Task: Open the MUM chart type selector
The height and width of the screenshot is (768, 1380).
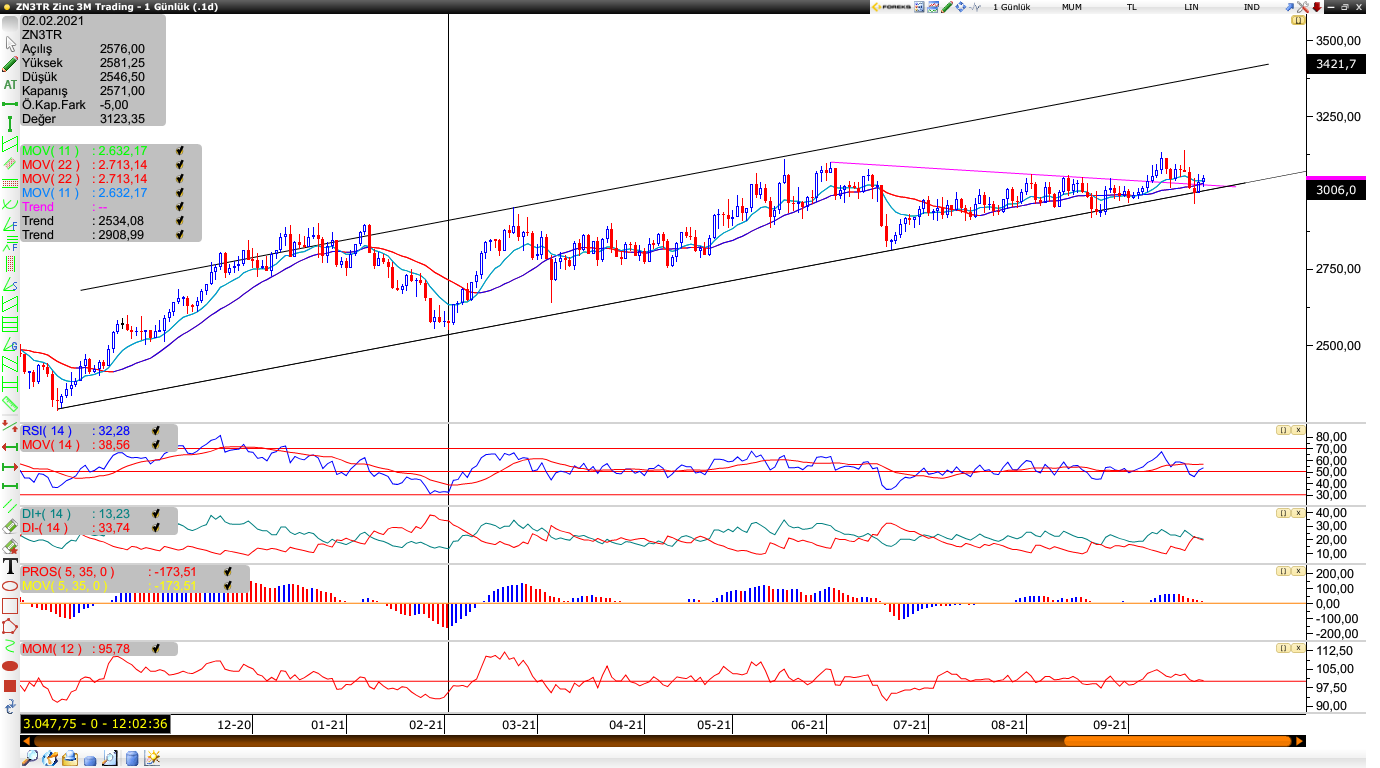Action: (x=1072, y=7)
